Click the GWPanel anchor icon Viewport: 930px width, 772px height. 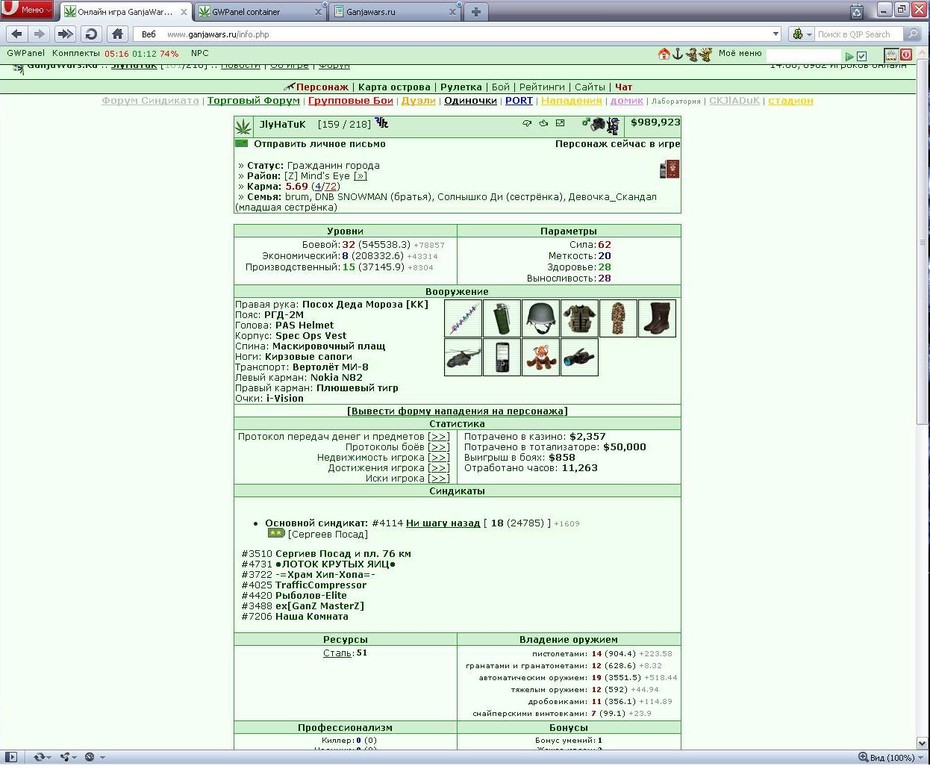[x=677, y=55]
